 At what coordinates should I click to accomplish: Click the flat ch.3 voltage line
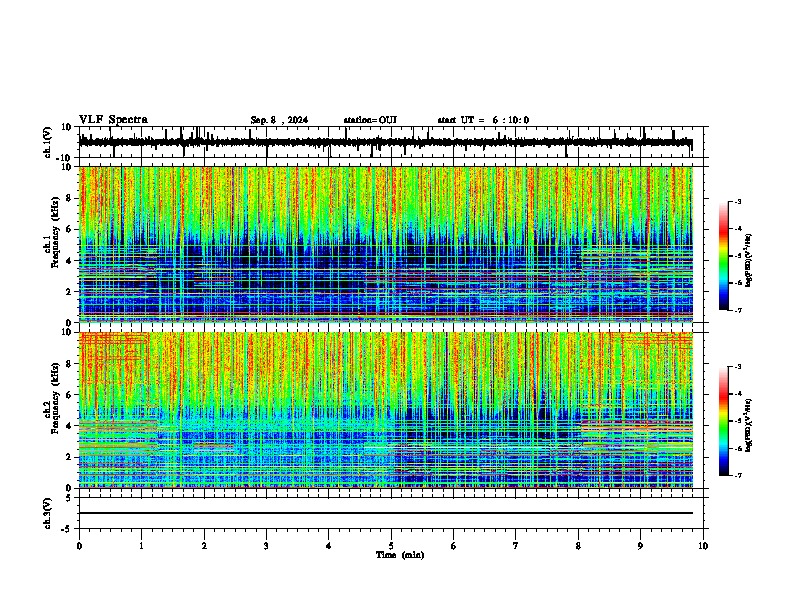(386, 513)
